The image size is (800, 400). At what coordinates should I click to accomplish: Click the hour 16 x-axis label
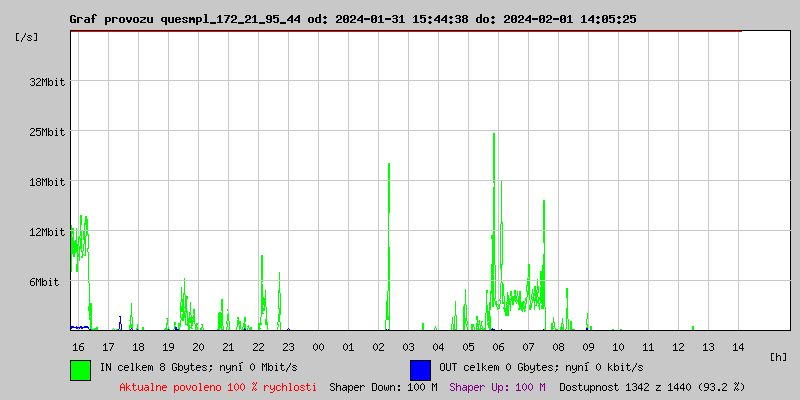point(78,346)
